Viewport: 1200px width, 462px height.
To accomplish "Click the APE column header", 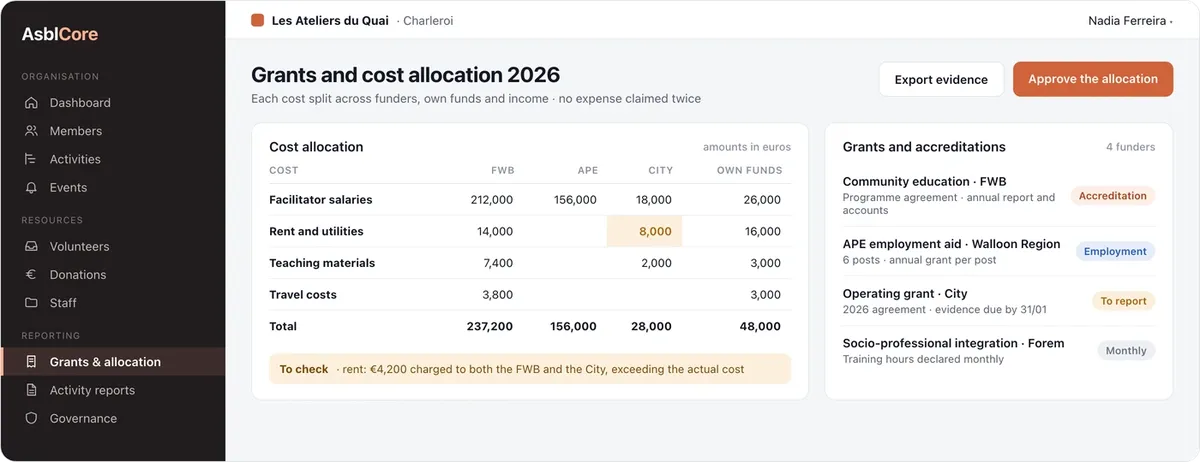I will [587, 170].
